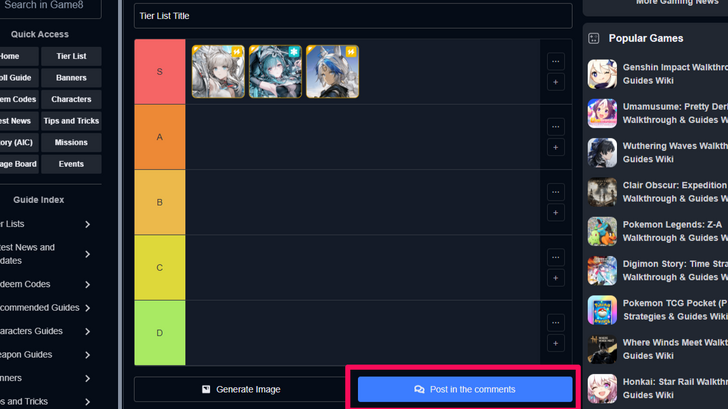
Task: Open Digimon Story: Time Stranger link
Action: click(x=675, y=271)
